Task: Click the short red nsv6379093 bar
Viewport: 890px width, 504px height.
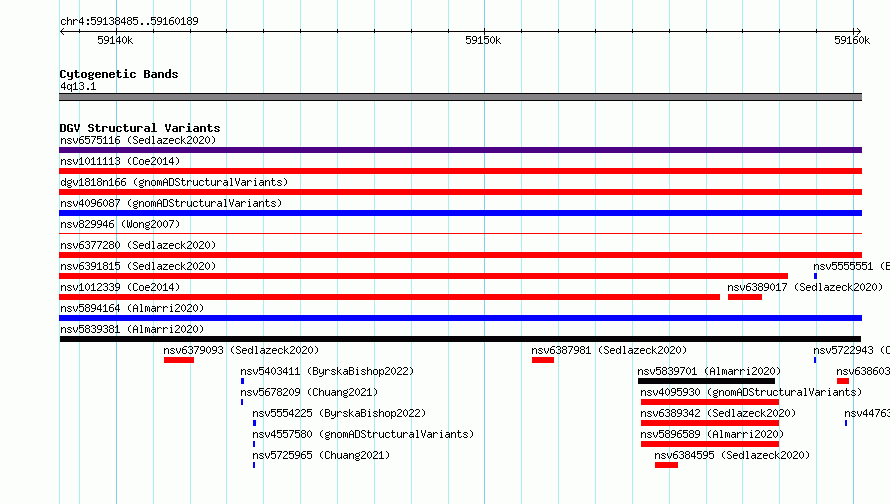Action: point(179,360)
